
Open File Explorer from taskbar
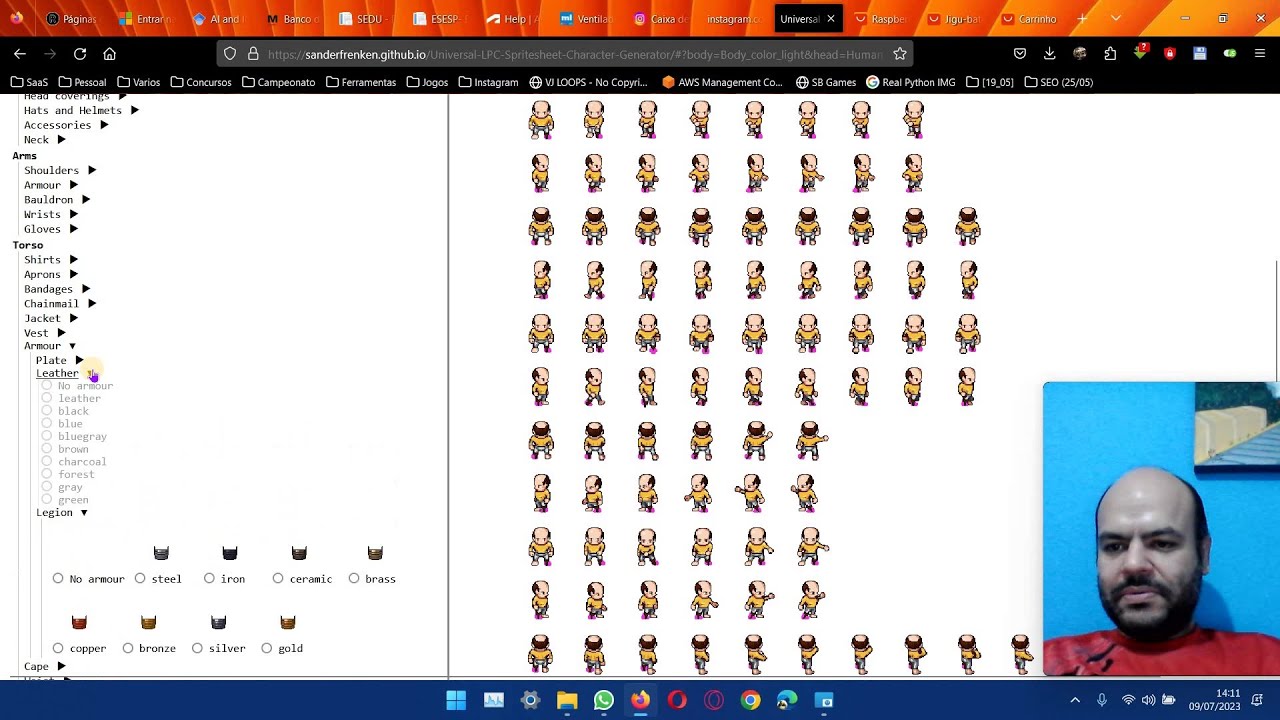tap(567, 700)
